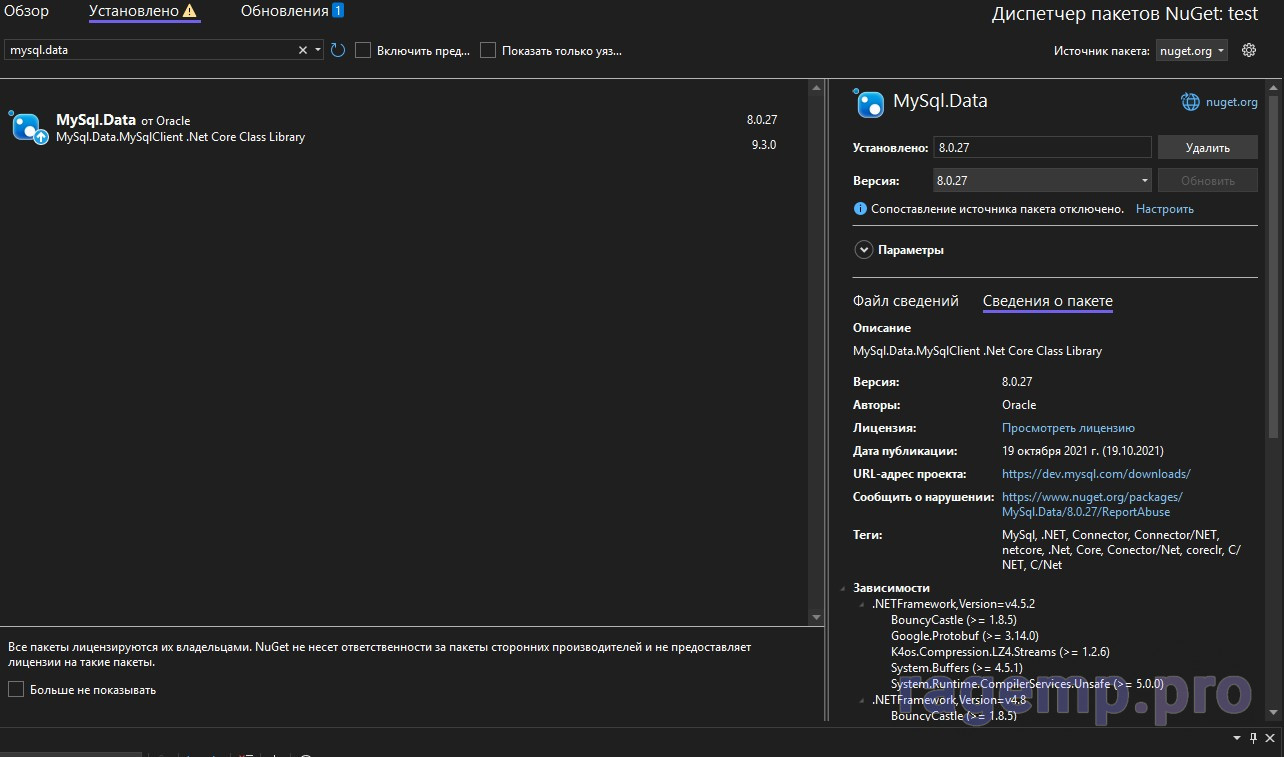Image resolution: width=1284 pixels, height=757 pixels.
Task: Open the search box history dropdown
Action: point(318,50)
